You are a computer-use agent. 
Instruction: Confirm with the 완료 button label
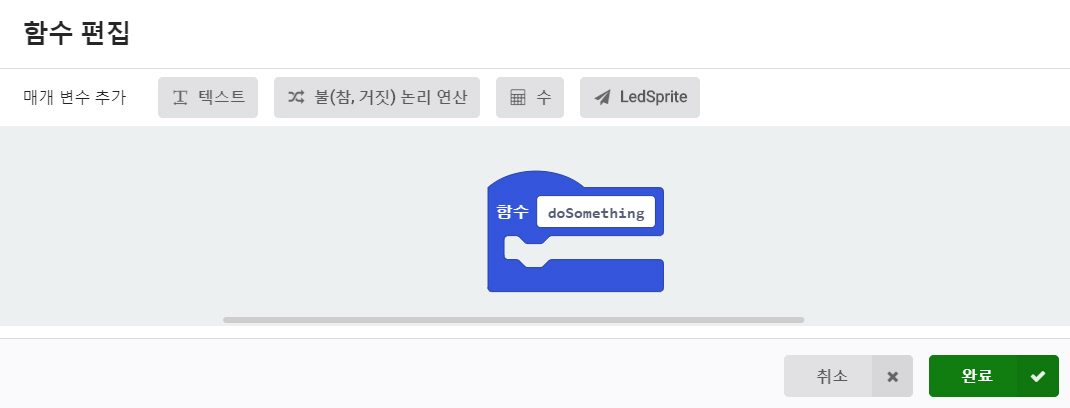976,377
